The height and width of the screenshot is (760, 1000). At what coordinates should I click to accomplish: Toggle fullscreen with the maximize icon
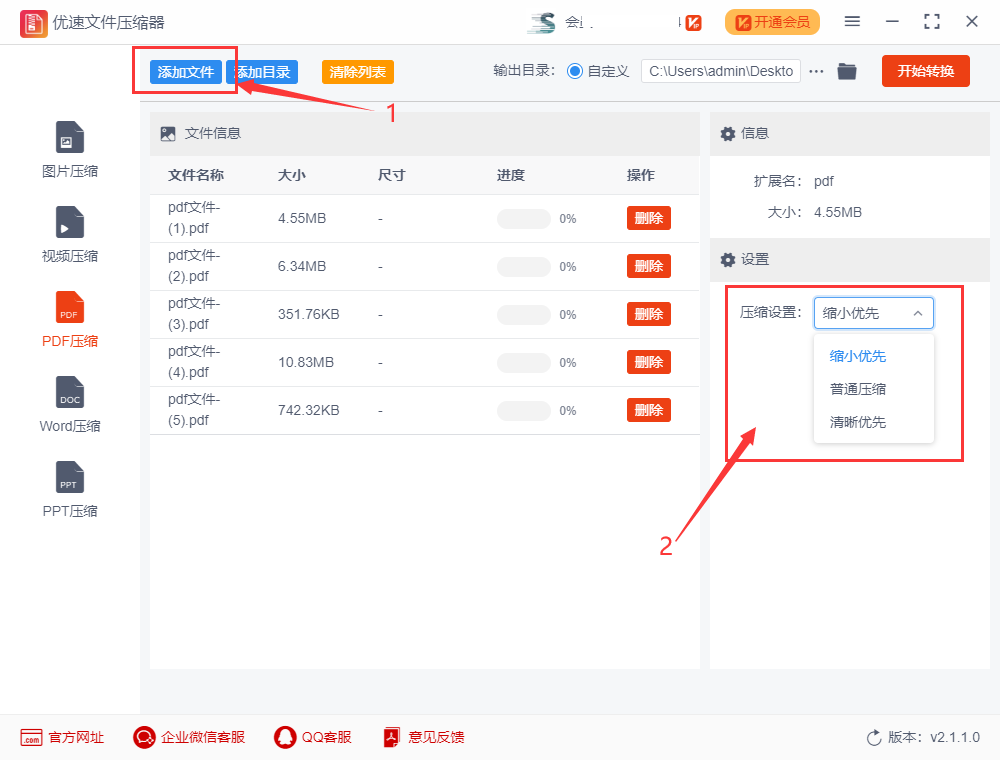click(932, 22)
